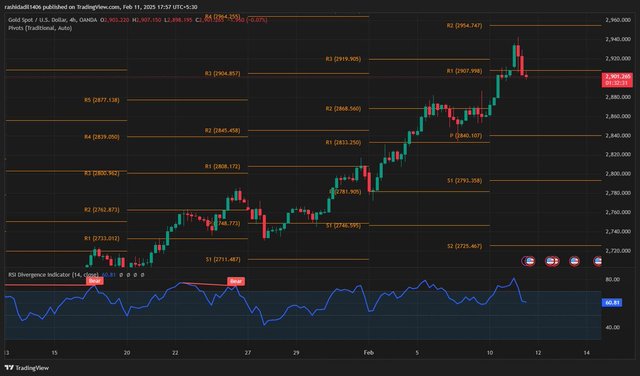Click RSI axis value 80.00
Screen dimensions: 640x376
coord(613,280)
